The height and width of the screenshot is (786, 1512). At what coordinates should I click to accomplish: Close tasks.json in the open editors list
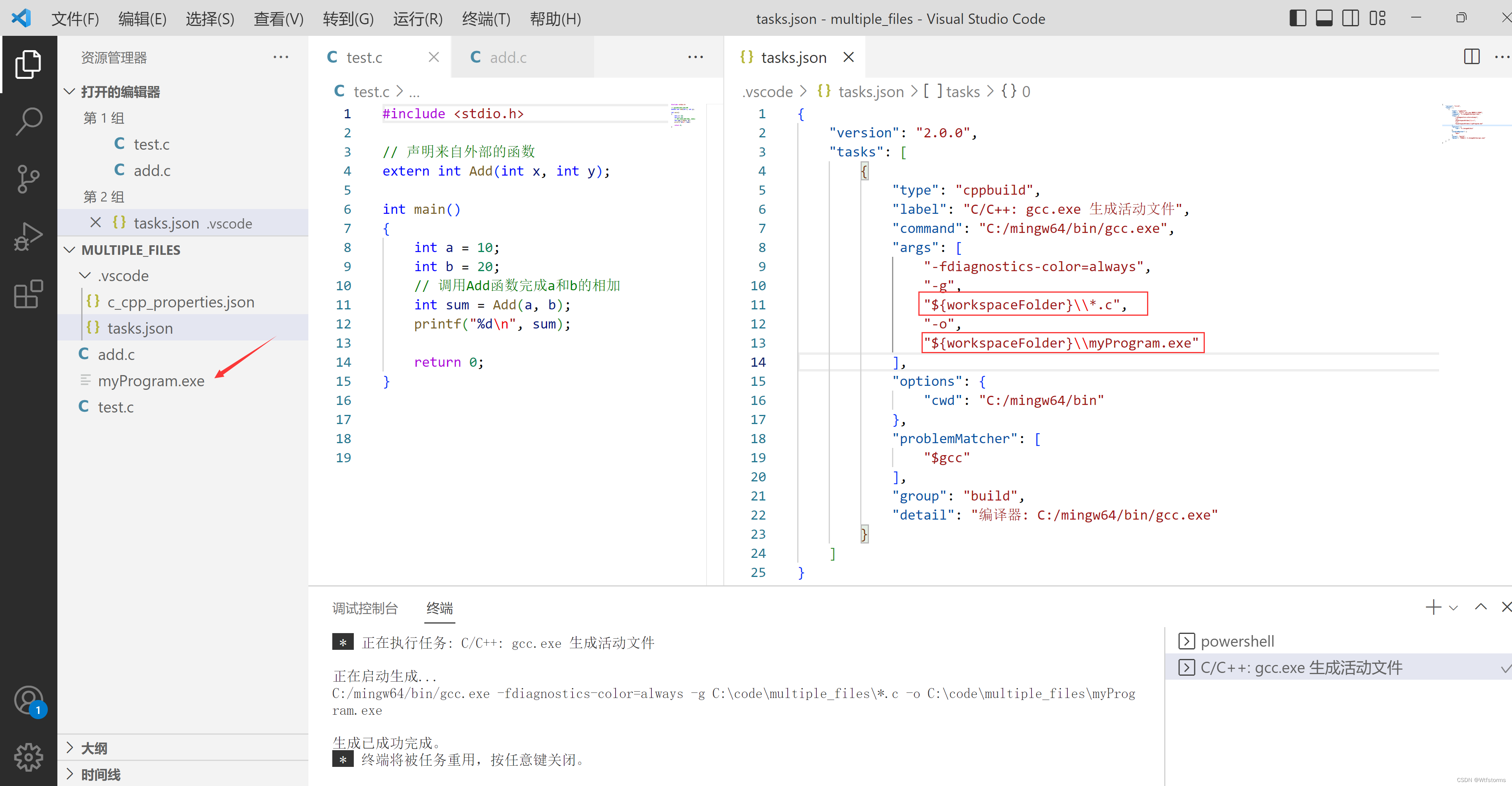[x=96, y=223]
